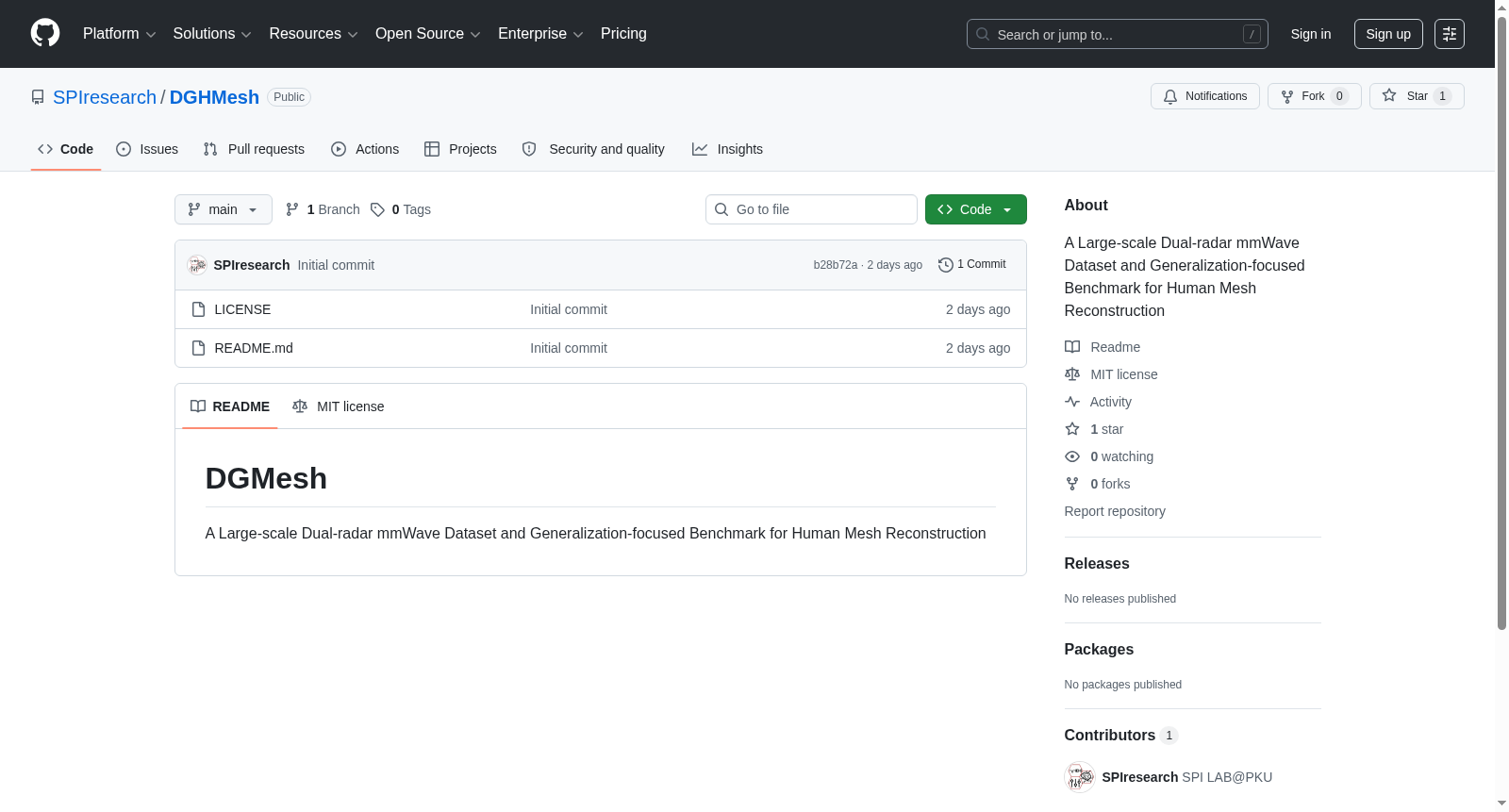
Task: Open the Packages heading link
Action: (x=1099, y=649)
